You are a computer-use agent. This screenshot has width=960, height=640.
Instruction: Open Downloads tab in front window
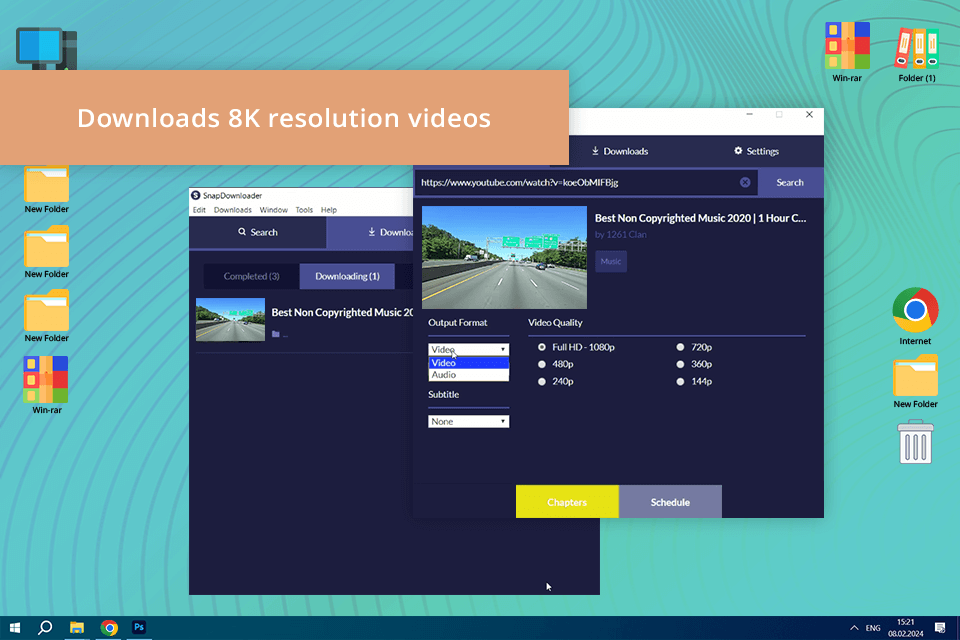(620, 151)
